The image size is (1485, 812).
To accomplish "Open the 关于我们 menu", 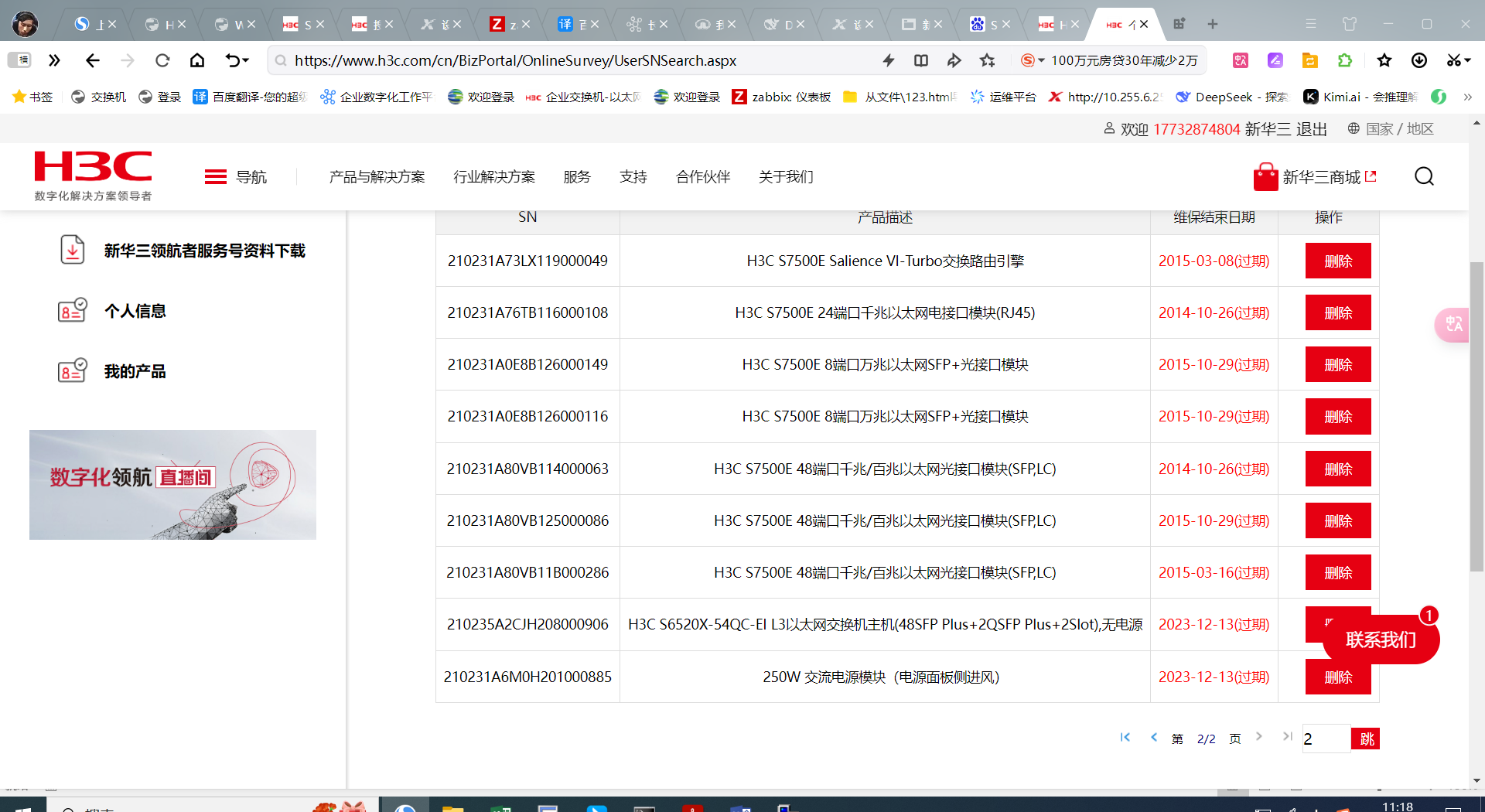I will click(x=786, y=177).
